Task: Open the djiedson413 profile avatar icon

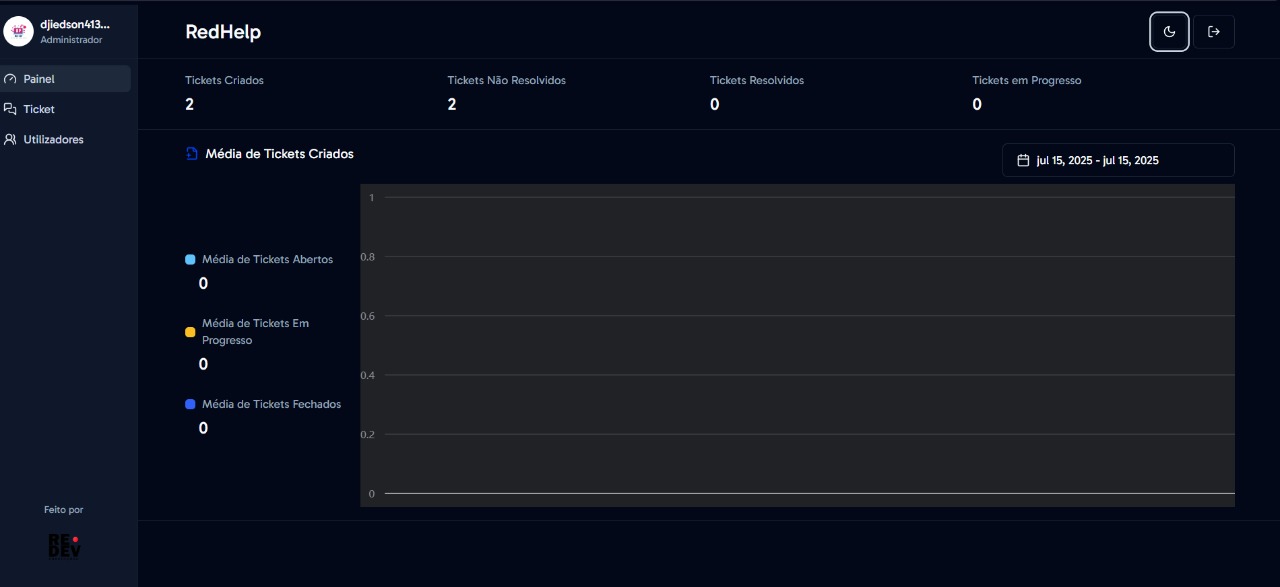Action: click(18, 30)
